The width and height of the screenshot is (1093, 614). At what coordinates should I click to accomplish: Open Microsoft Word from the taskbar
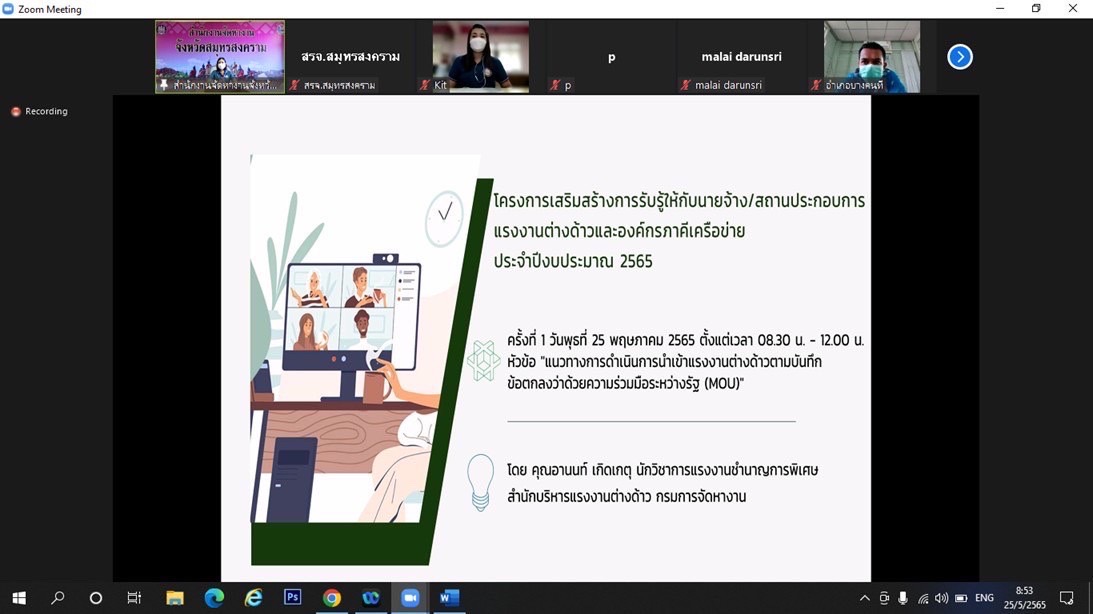(449, 598)
